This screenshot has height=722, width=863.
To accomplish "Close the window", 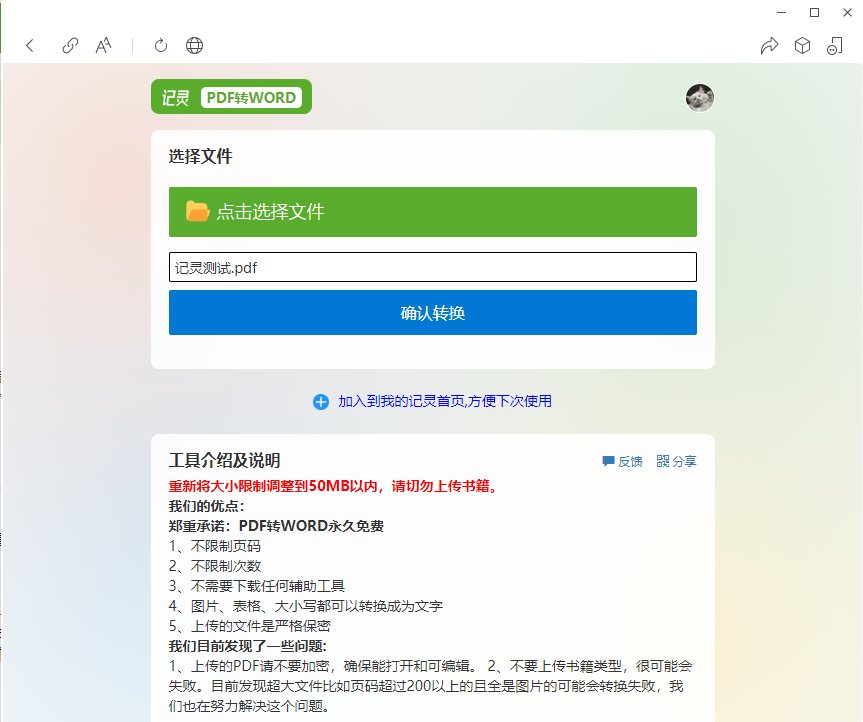I will coord(848,12).
